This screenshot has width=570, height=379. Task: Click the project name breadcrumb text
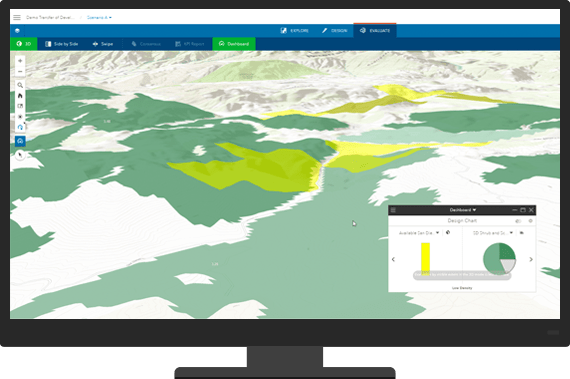click(x=50, y=17)
